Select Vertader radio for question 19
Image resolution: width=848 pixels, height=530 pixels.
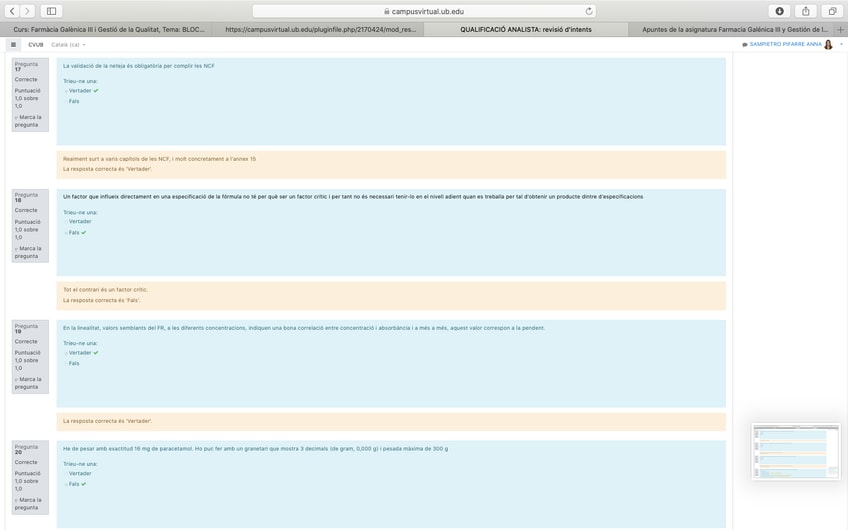pyautogui.click(x=66, y=353)
